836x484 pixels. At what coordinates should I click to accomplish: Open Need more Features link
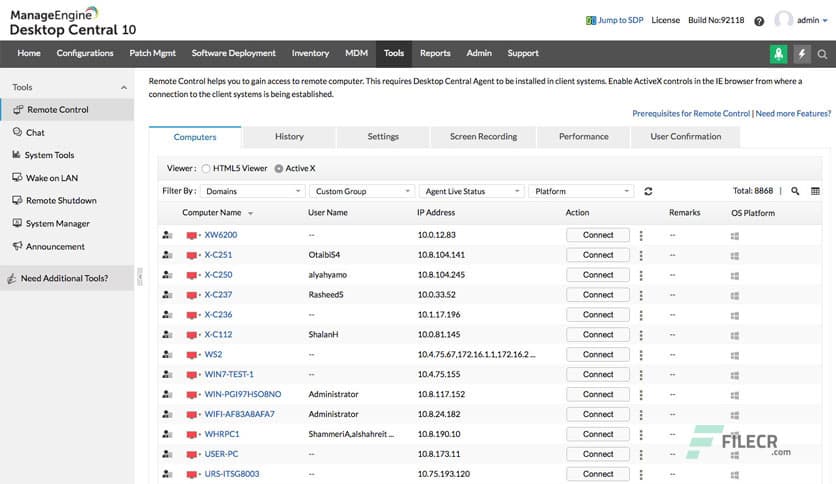coord(793,114)
